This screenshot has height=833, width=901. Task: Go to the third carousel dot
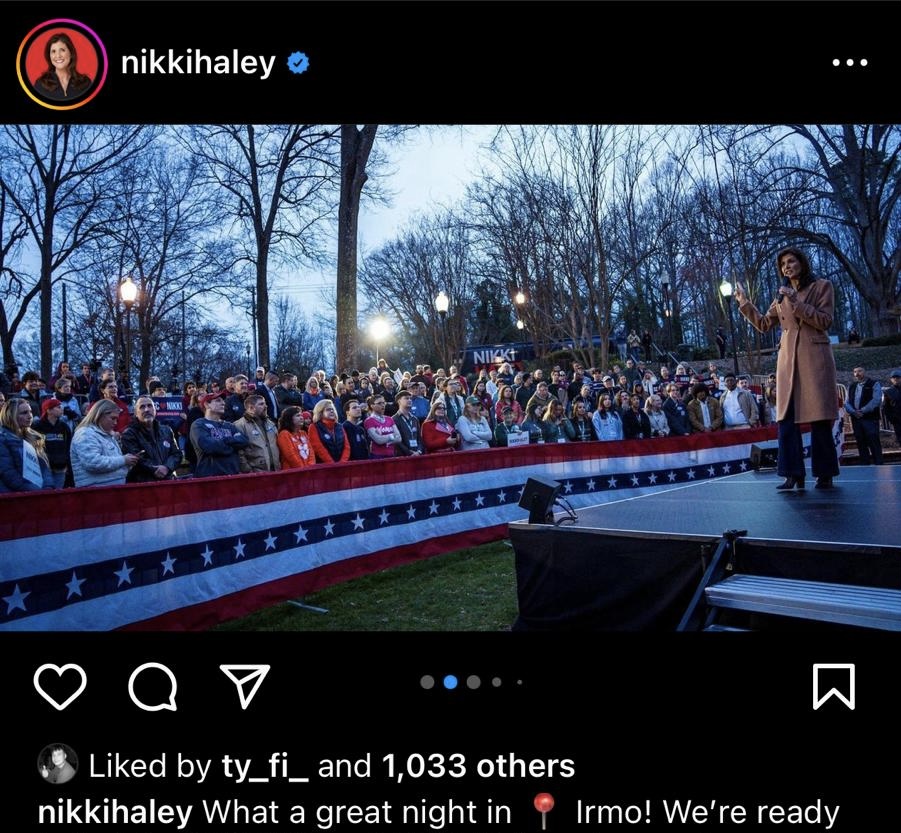pos(473,682)
